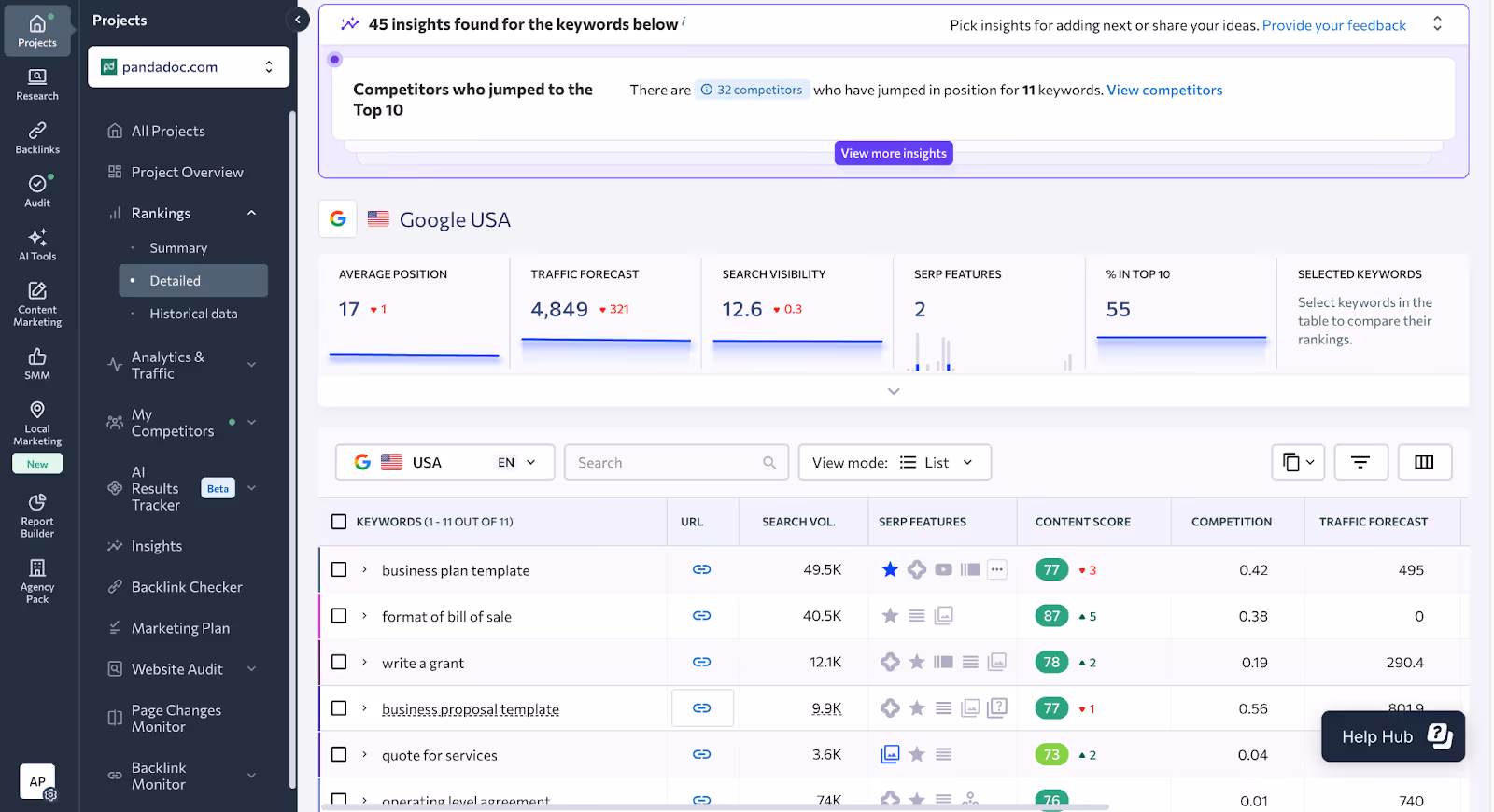The width and height of the screenshot is (1494, 812).
Task: Open the columns settings icon button
Action: 1424,462
